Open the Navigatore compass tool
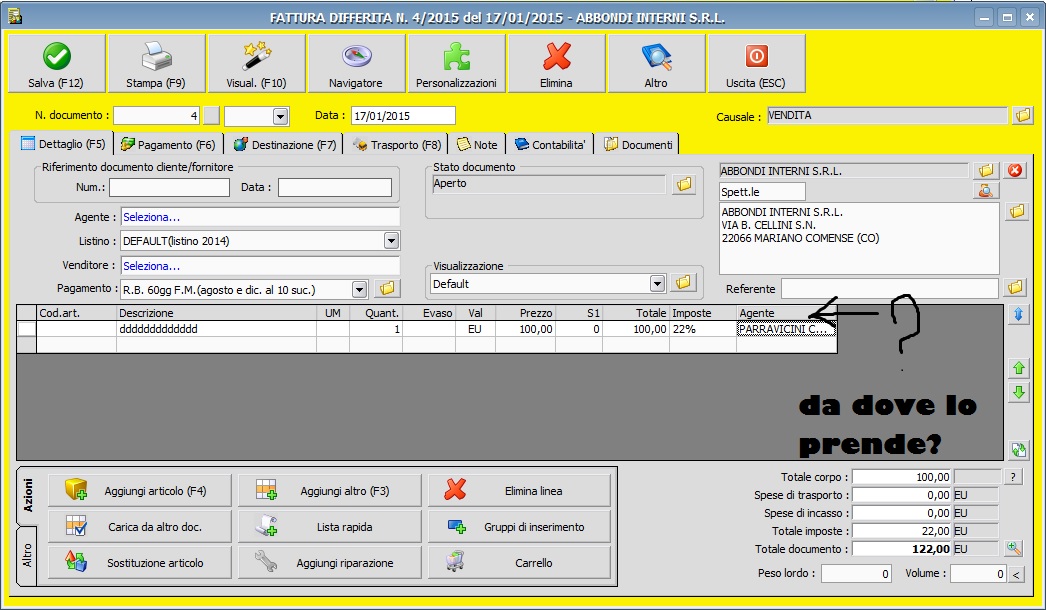 point(356,63)
